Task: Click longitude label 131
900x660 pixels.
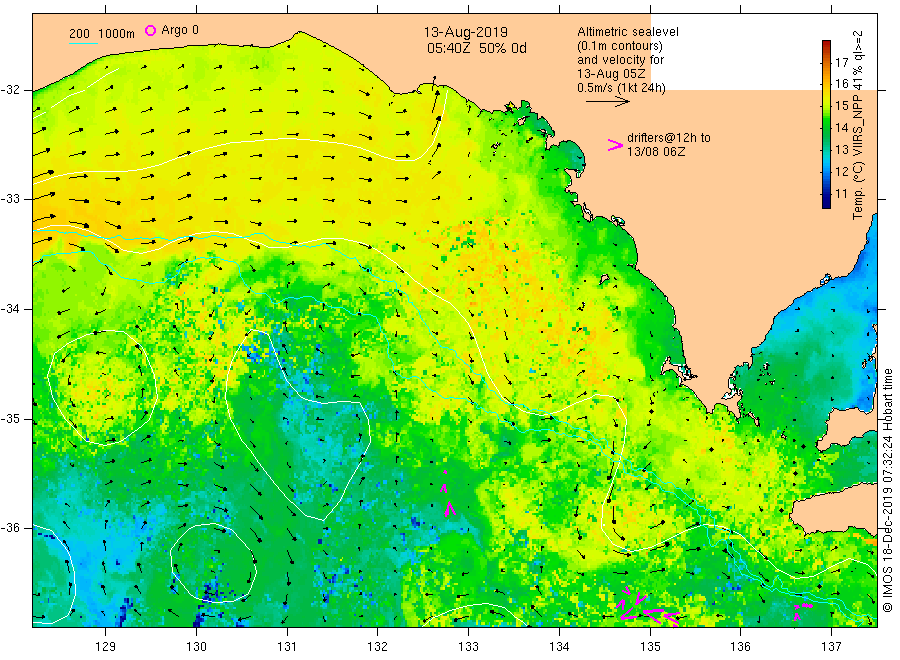Action: coord(287,647)
